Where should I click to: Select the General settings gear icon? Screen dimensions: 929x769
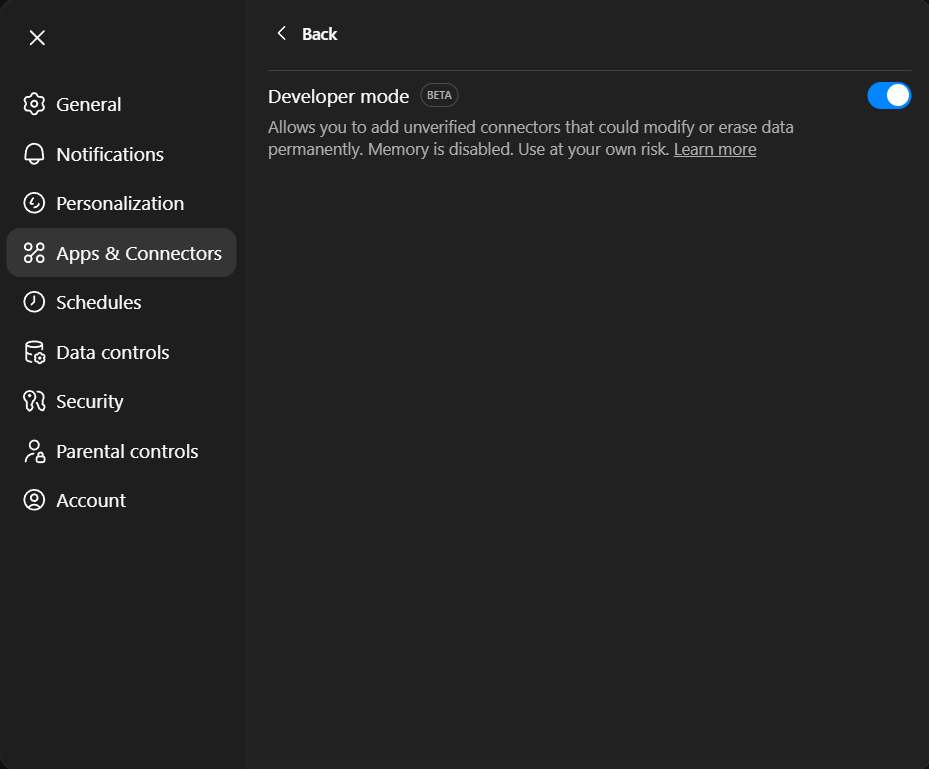click(x=35, y=103)
